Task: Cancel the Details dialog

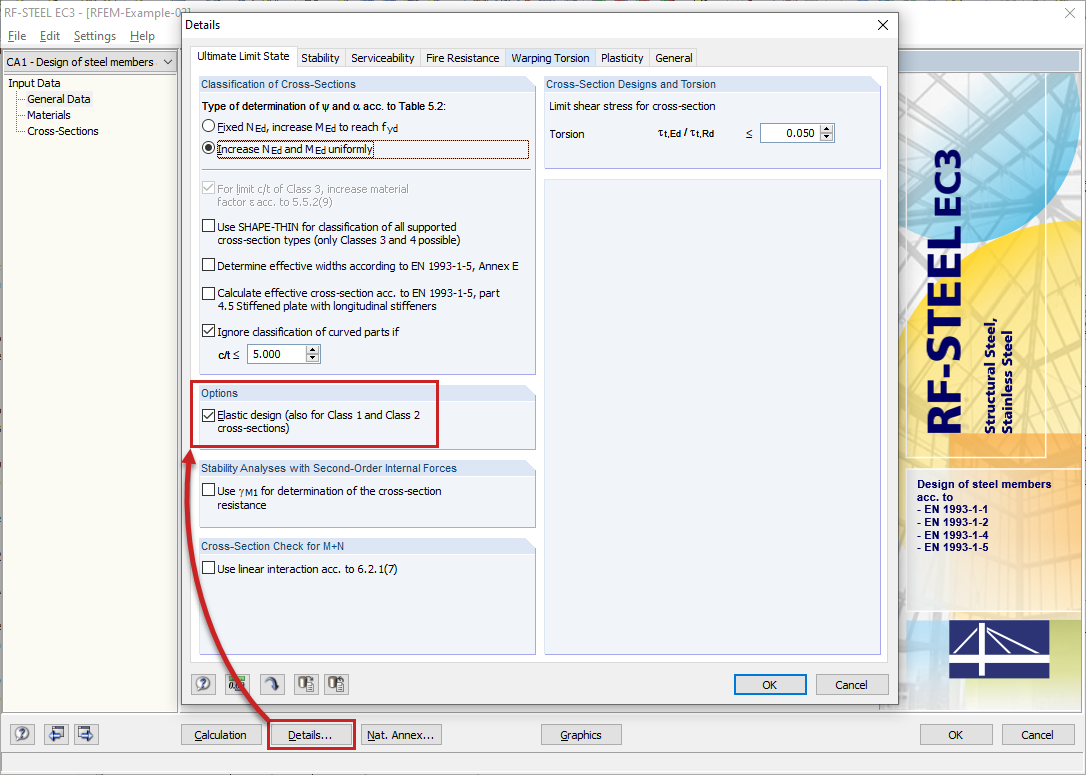Action: pyautogui.click(x=851, y=684)
